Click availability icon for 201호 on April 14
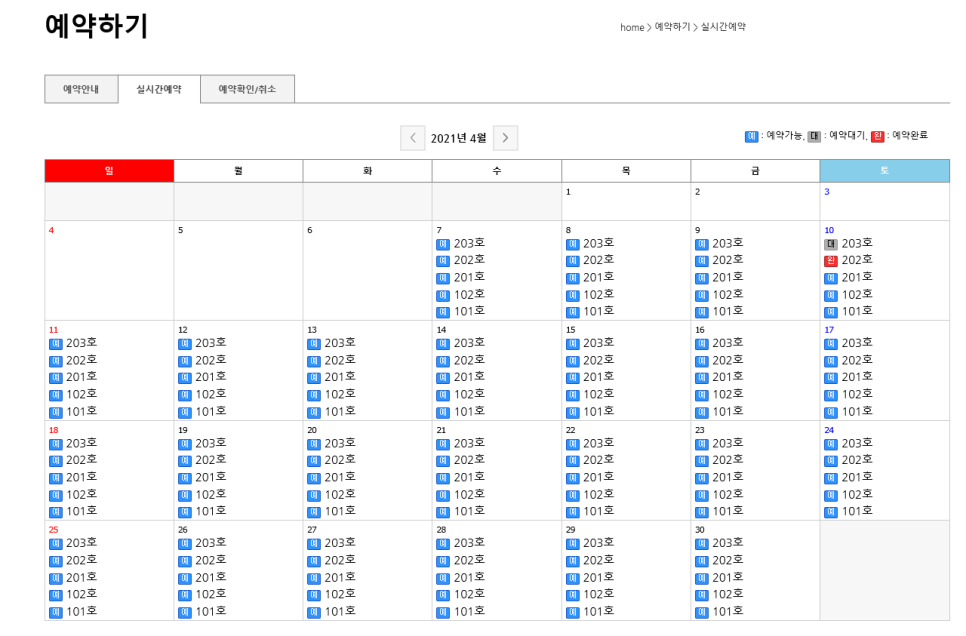966x636 pixels. click(443, 377)
